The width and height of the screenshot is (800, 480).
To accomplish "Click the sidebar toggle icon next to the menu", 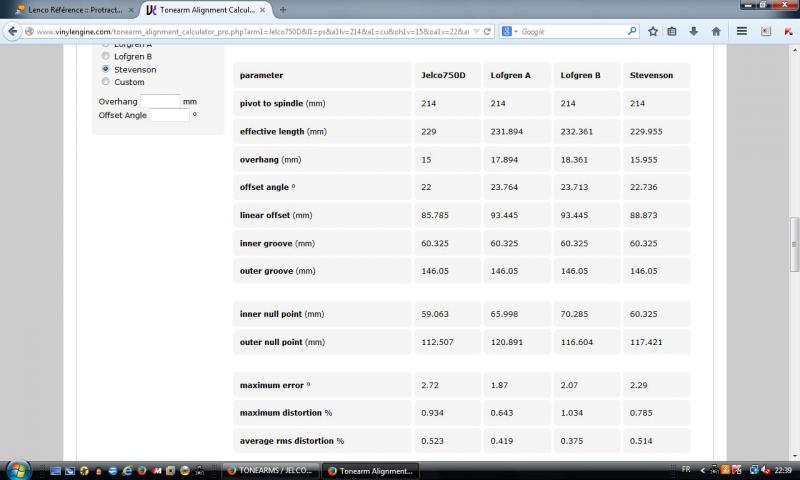I will 766,32.
